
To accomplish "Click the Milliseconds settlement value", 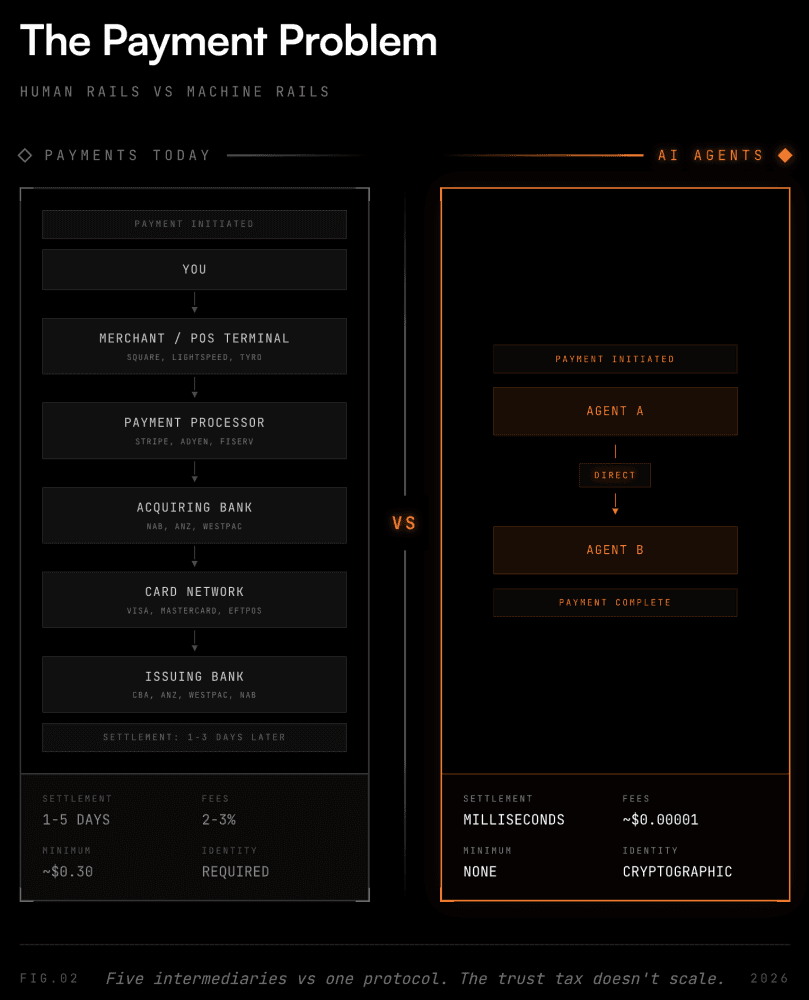I will [x=514, y=820].
